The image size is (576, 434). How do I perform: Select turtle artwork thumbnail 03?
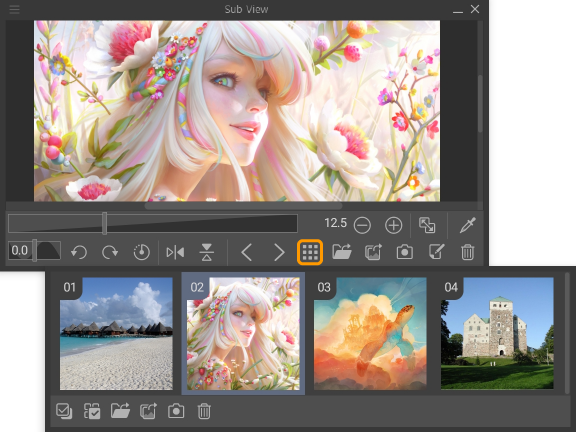click(370, 333)
